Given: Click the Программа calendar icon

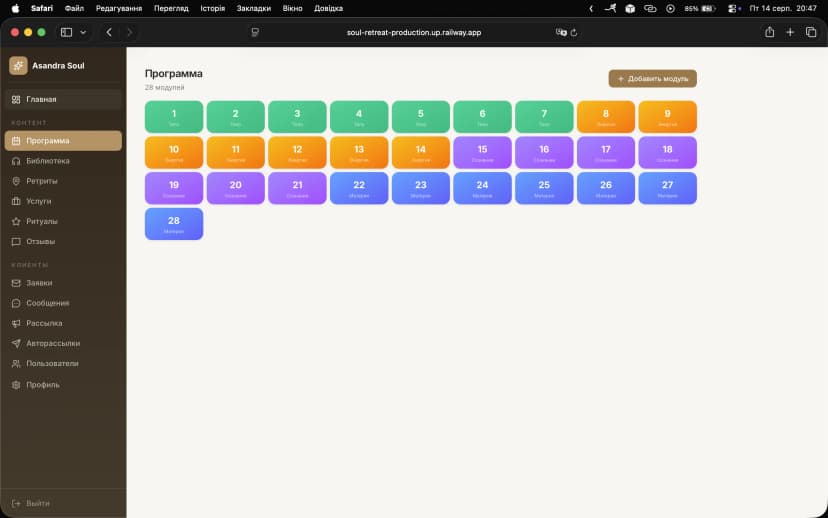Looking at the screenshot, I should point(16,141).
